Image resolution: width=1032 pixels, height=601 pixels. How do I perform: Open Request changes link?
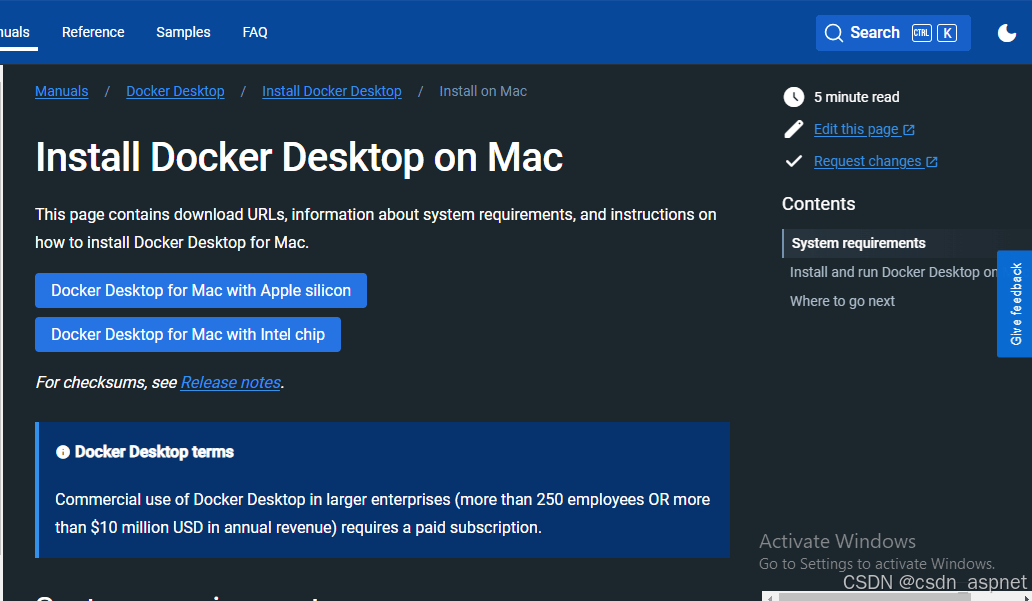(x=867, y=161)
